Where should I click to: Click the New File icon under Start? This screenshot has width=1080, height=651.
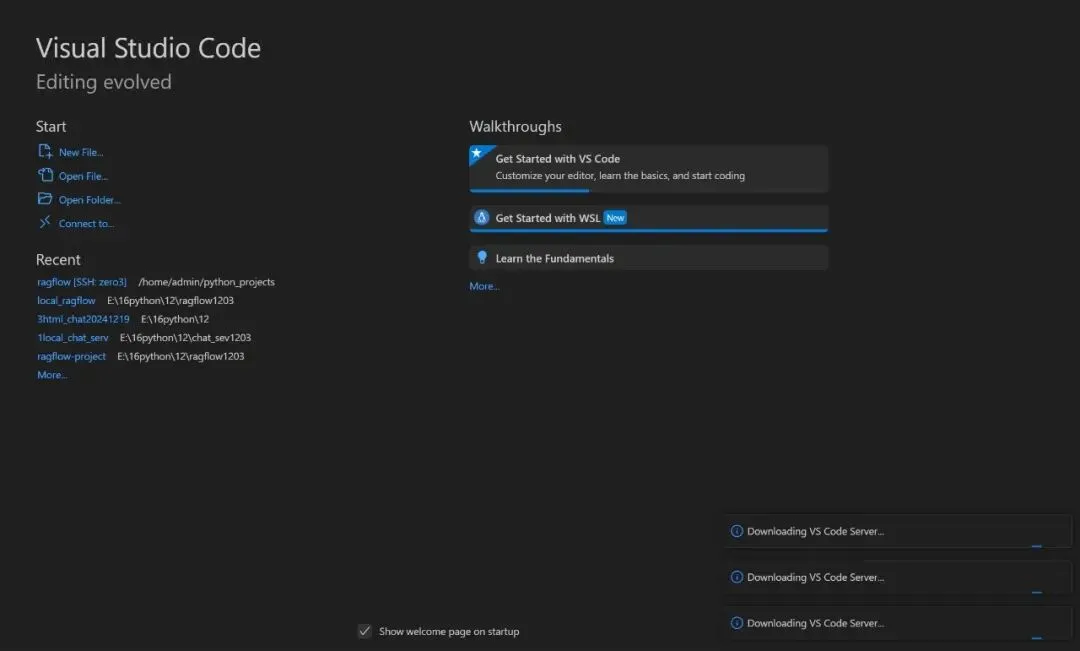45,151
